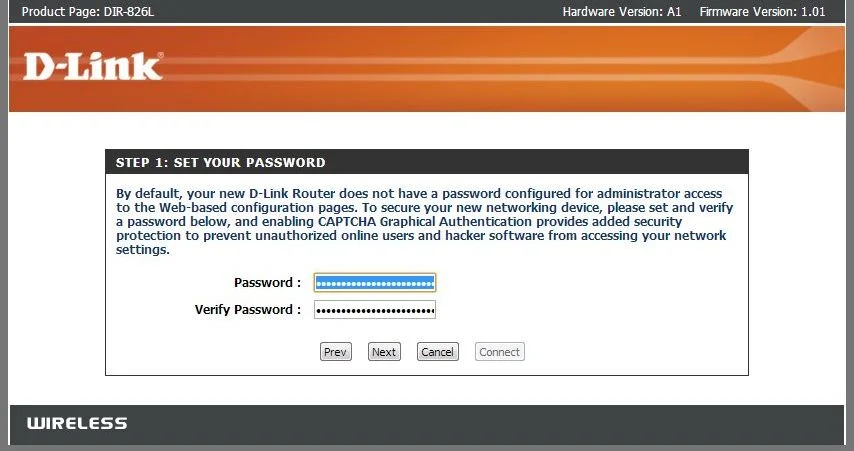854x451 pixels.
Task: Click the 'By default' opening sentence
Action: [x=419, y=194]
